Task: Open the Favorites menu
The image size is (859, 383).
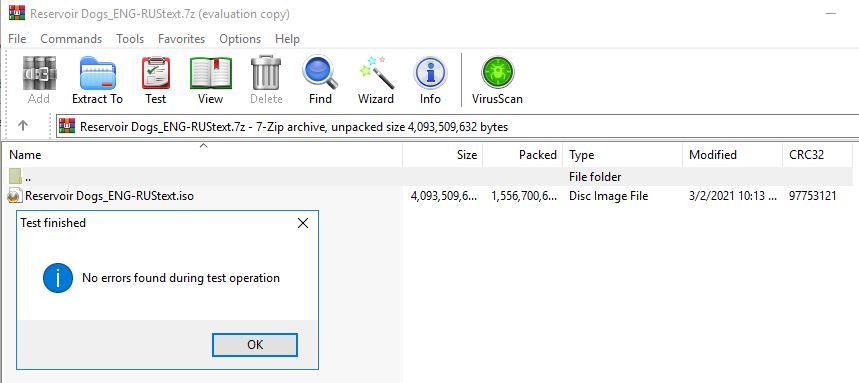Action: point(181,39)
